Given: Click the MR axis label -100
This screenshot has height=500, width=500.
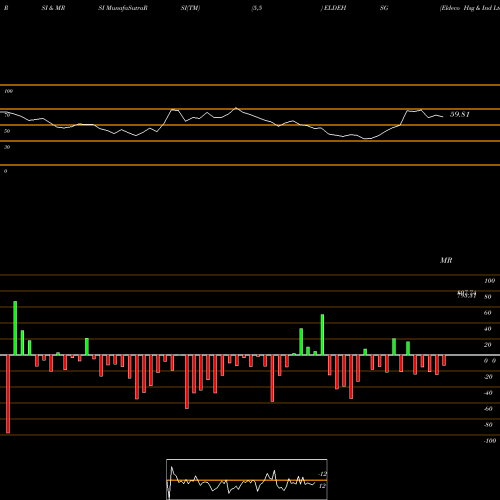Looking at the screenshot, I should pyautogui.click(x=490, y=441).
